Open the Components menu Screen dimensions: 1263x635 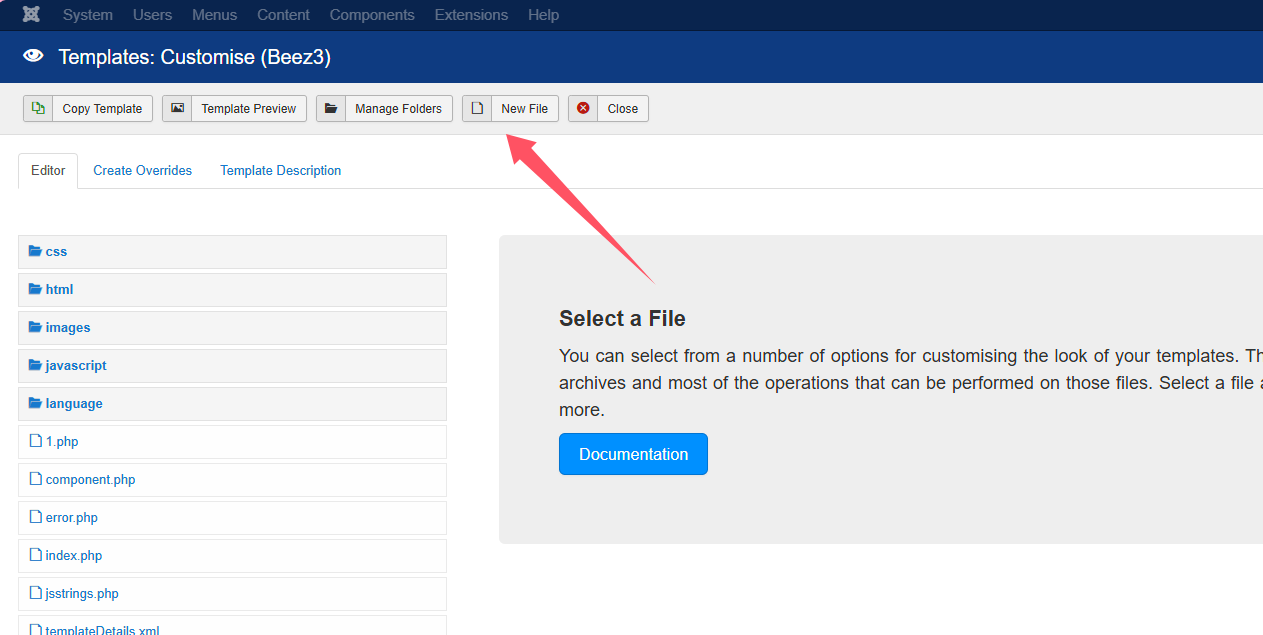pos(372,15)
